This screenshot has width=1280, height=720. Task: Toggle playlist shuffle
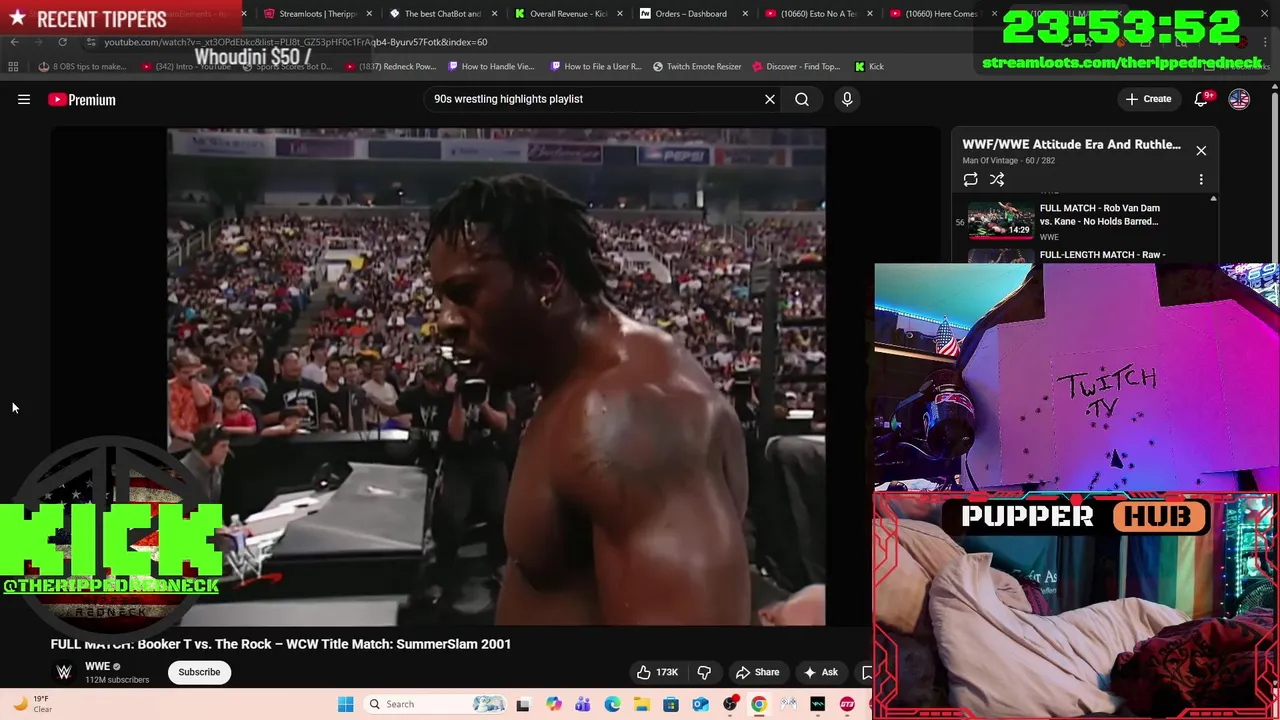pos(997,180)
